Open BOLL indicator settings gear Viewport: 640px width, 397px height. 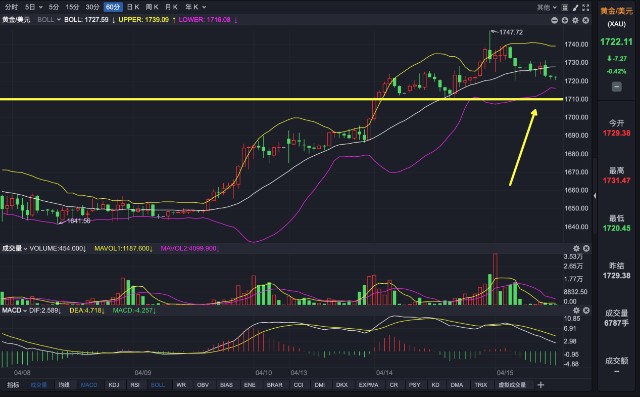coord(575,20)
